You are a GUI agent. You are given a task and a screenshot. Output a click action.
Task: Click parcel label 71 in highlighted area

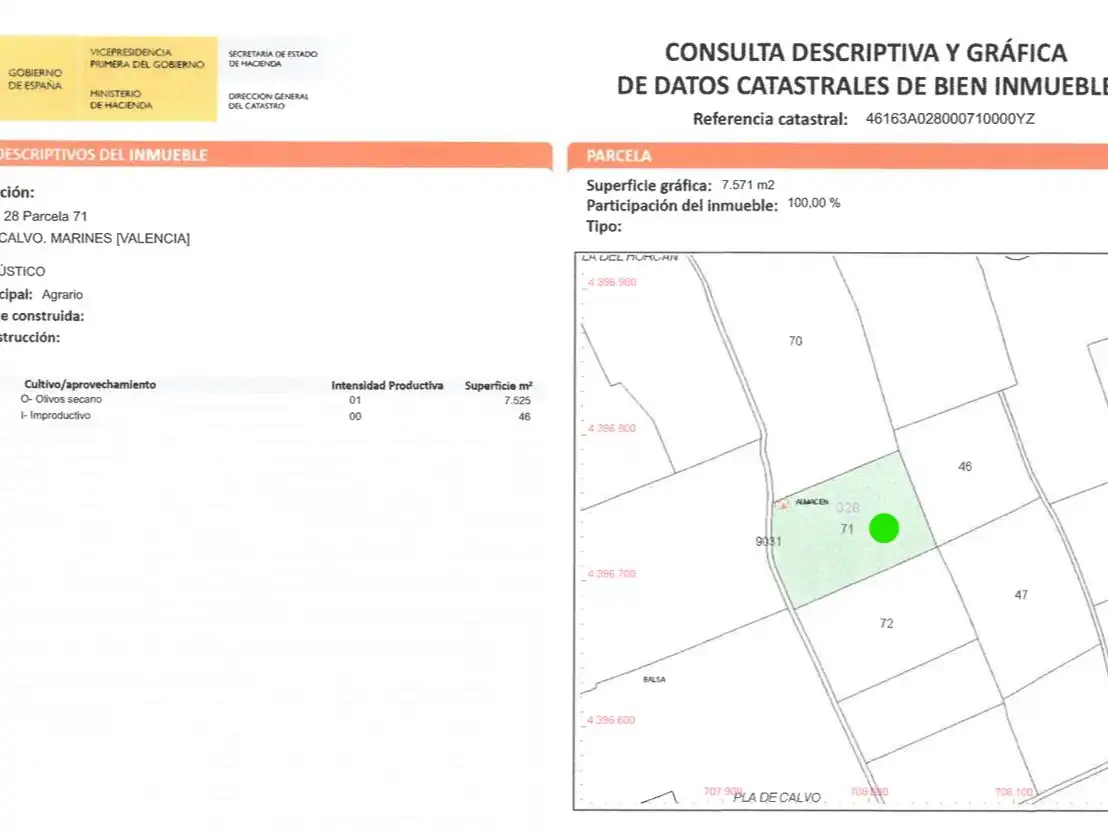tap(847, 529)
